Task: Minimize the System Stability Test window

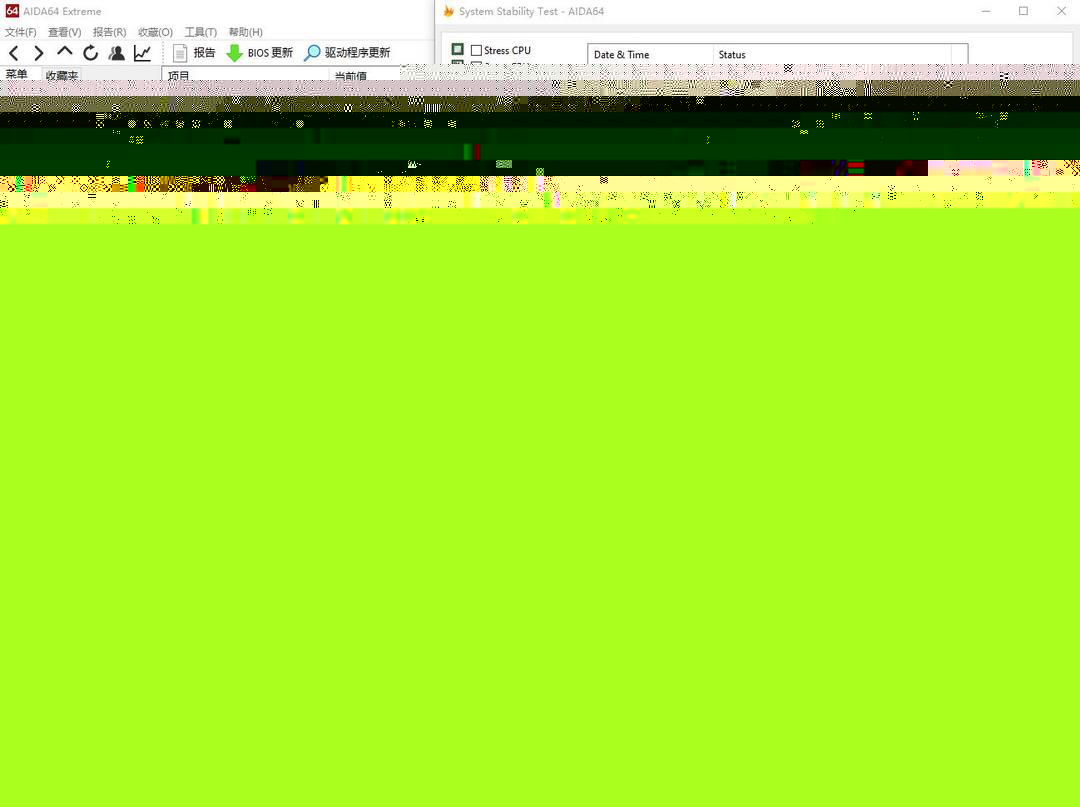Action: point(986,11)
